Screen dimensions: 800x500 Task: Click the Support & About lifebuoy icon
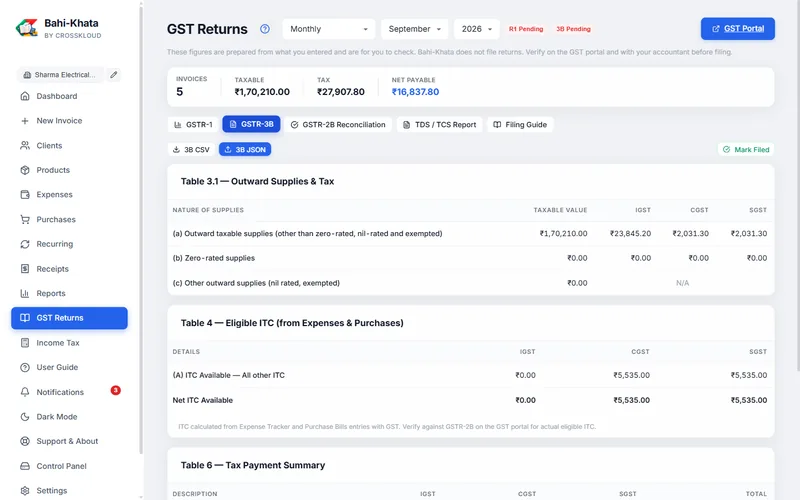pyautogui.click(x=24, y=441)
